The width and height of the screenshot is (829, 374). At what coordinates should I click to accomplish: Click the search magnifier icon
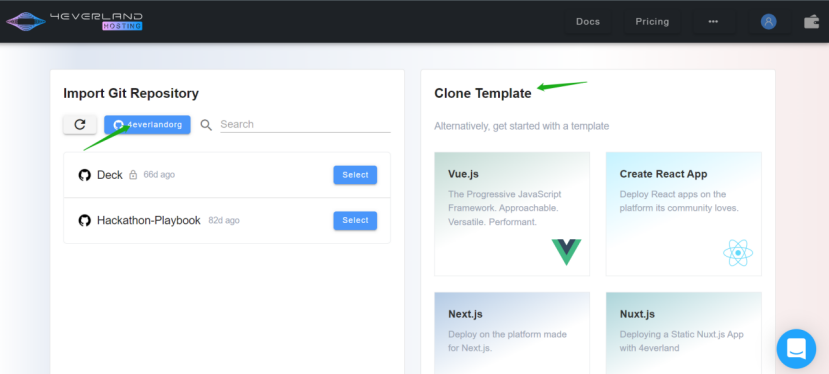(x=206, y=125)
